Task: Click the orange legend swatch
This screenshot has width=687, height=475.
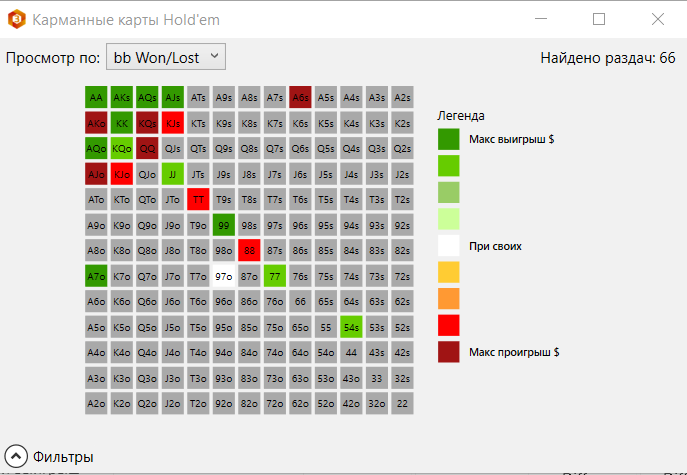Action: 449,299
